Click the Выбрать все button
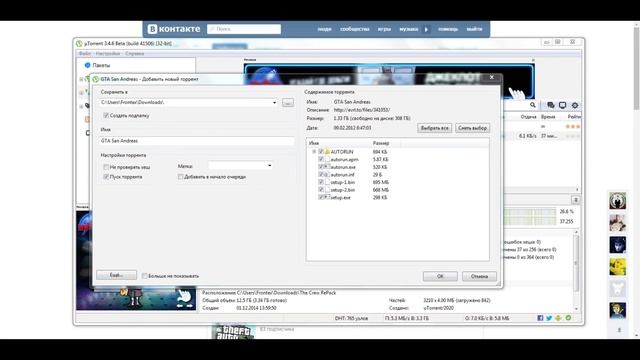Image resolution: width=640 pixels, height=360 pixels. [x=434, y=128]
